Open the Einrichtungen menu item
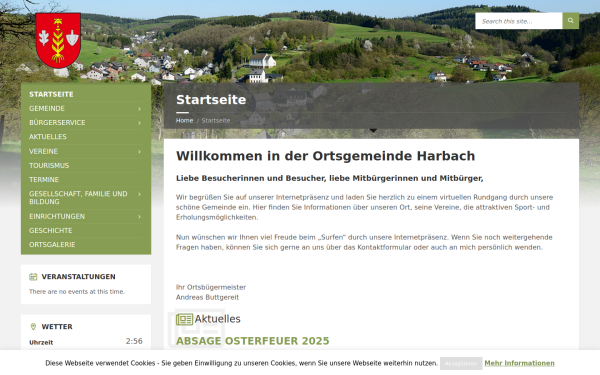 [x=57, y=216]
